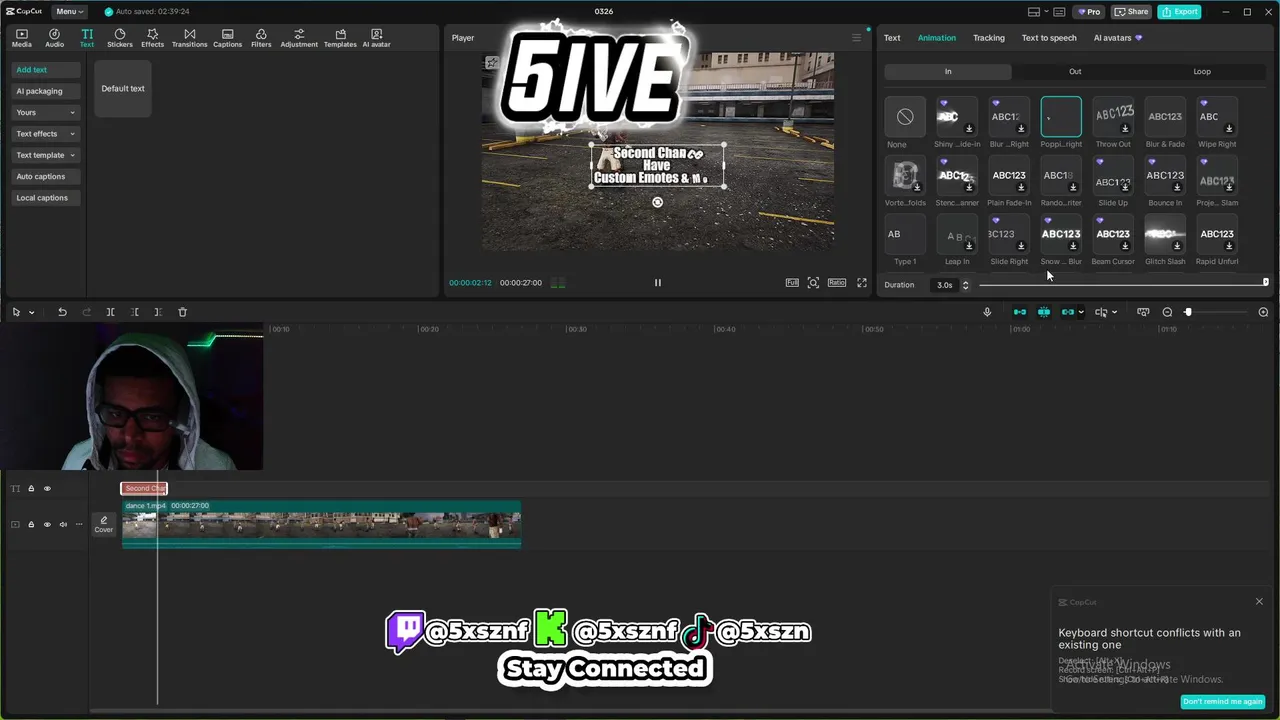Toggle main track magnet
The width and height of the screenshot is (1280, 720).
tap(1020, 312)
